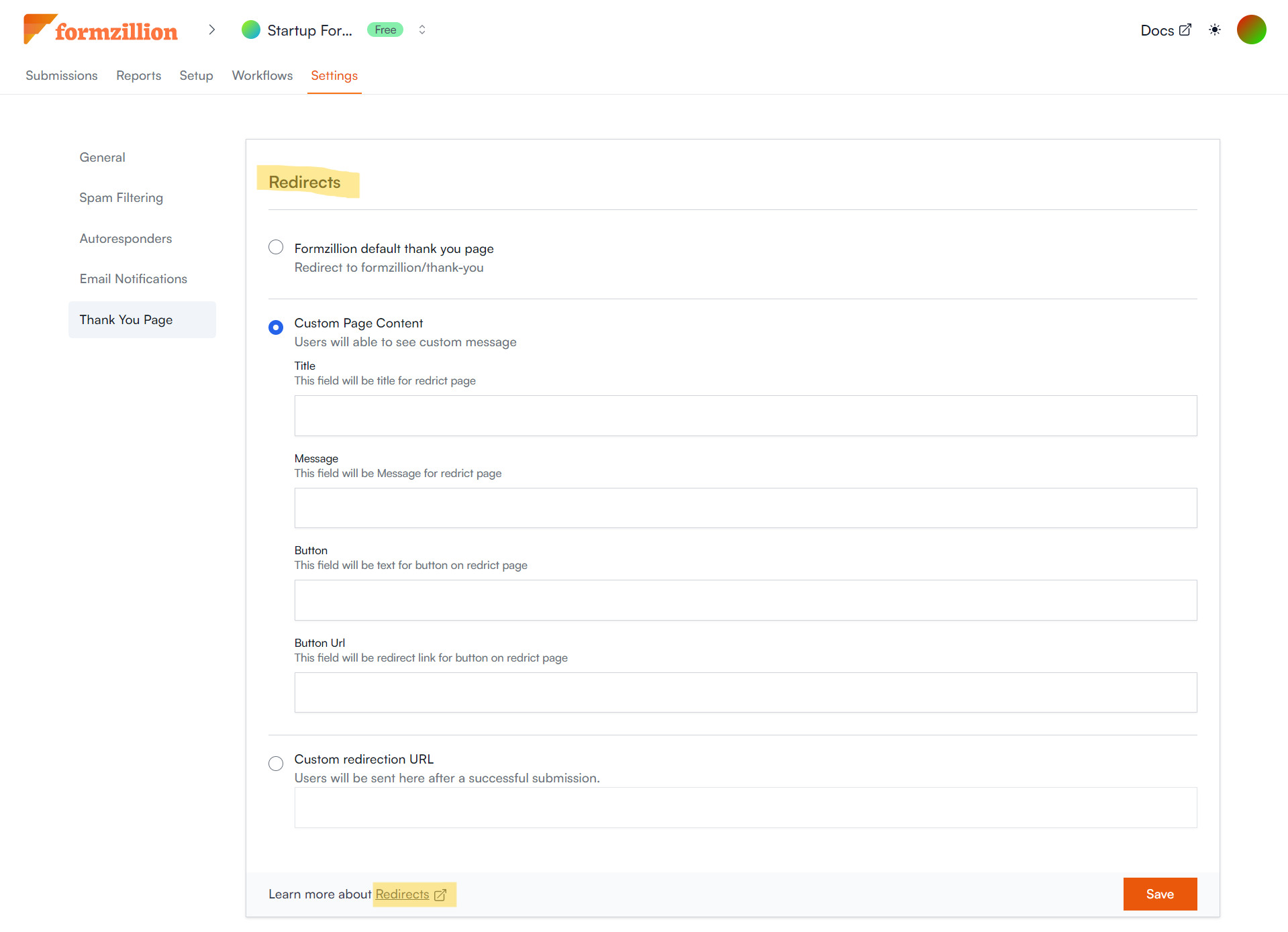Open the Workflows section
The image size is (1288, 932).
[x=262, y=76]
